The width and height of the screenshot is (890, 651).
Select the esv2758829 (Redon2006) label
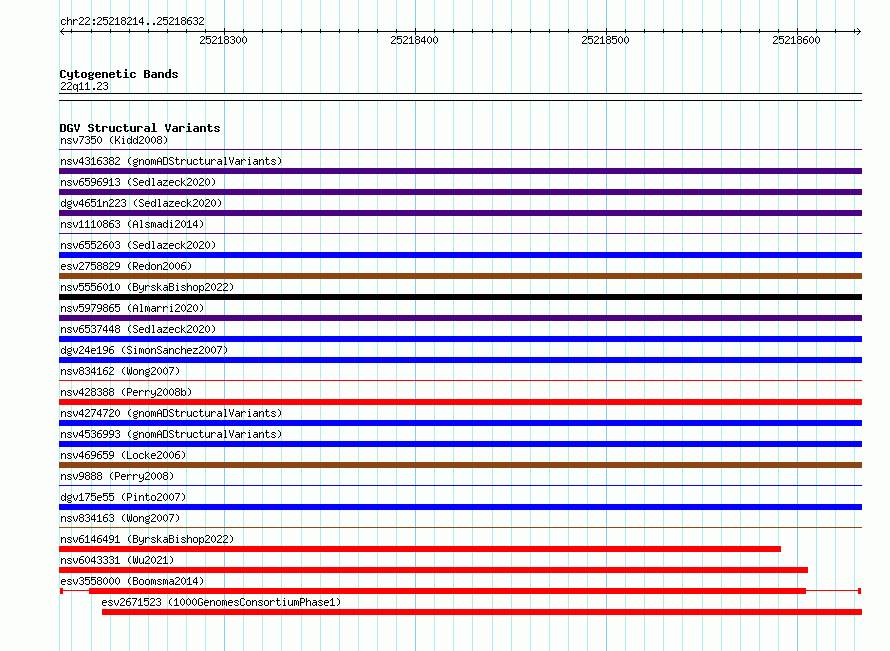pyautogui.click(x=126, y=266)
